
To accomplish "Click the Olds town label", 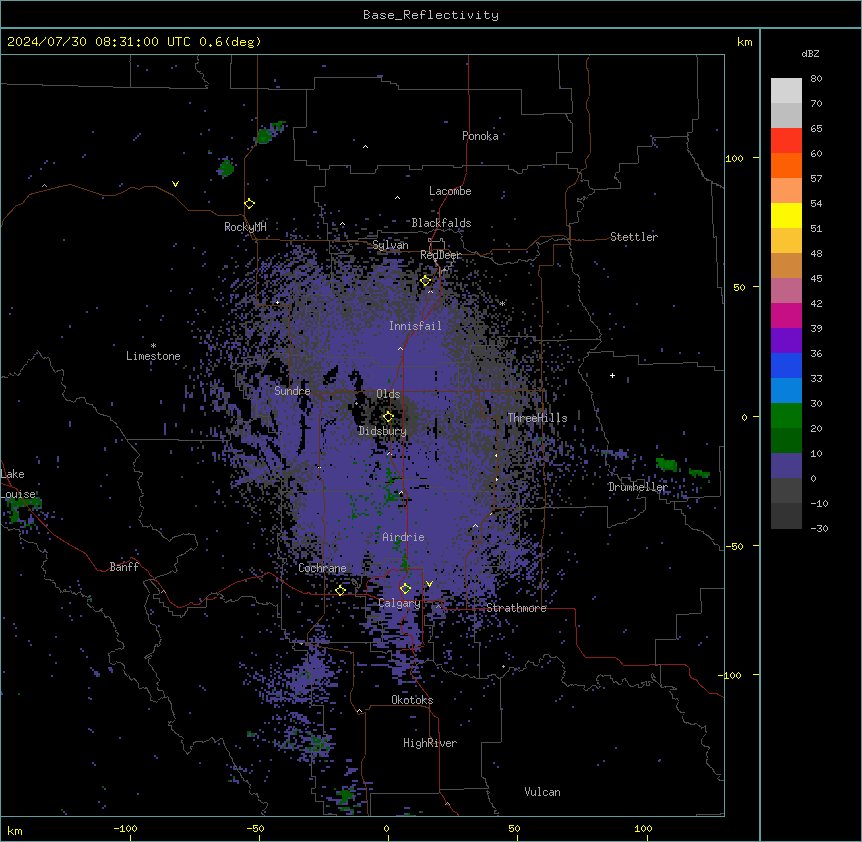I will click(388, 394).
